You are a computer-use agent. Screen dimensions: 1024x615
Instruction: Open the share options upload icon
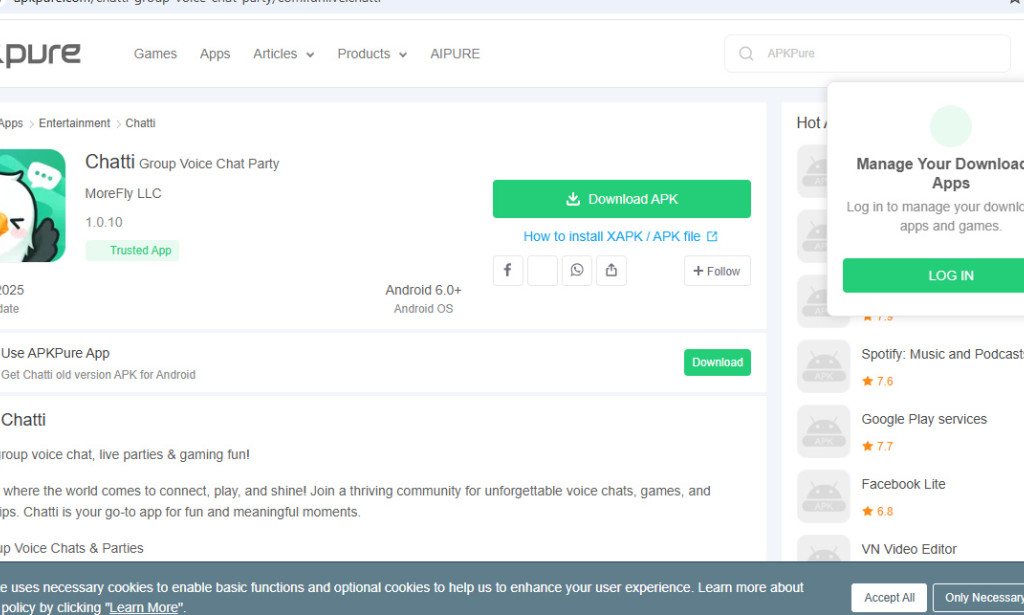tap(611, 270)
